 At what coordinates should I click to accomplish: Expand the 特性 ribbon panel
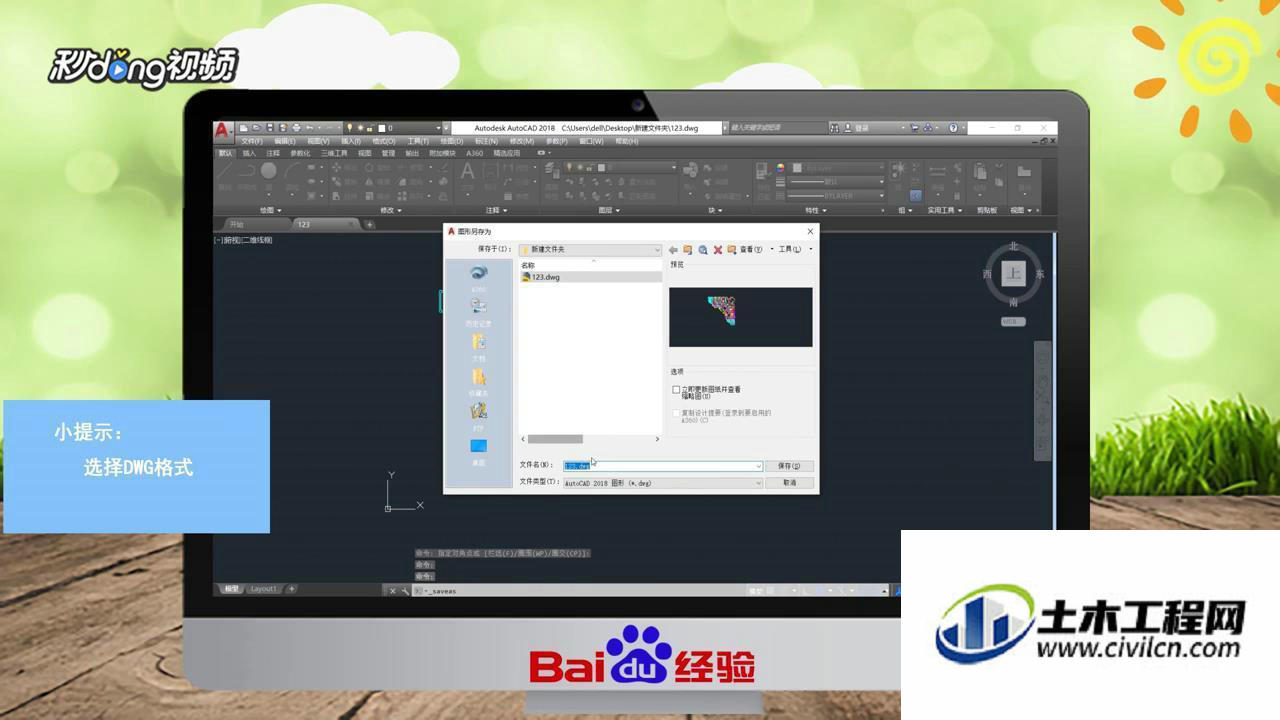pos(816,210)
